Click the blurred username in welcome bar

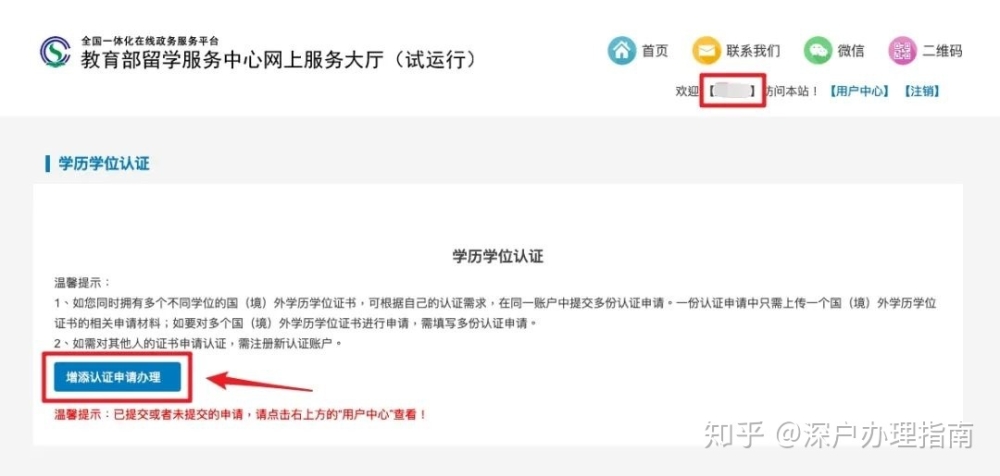click(x=732, y=91)
